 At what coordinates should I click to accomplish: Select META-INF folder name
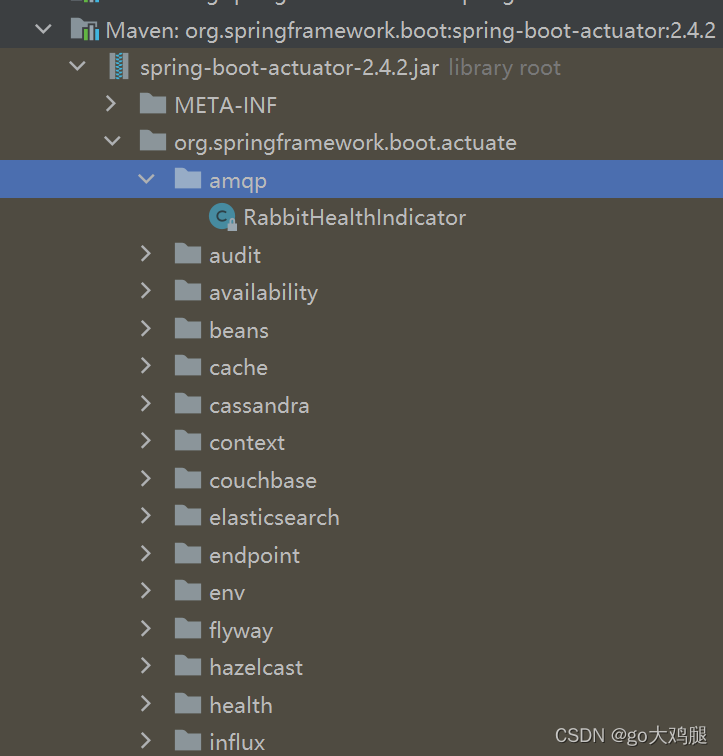[x=226, y=106]
